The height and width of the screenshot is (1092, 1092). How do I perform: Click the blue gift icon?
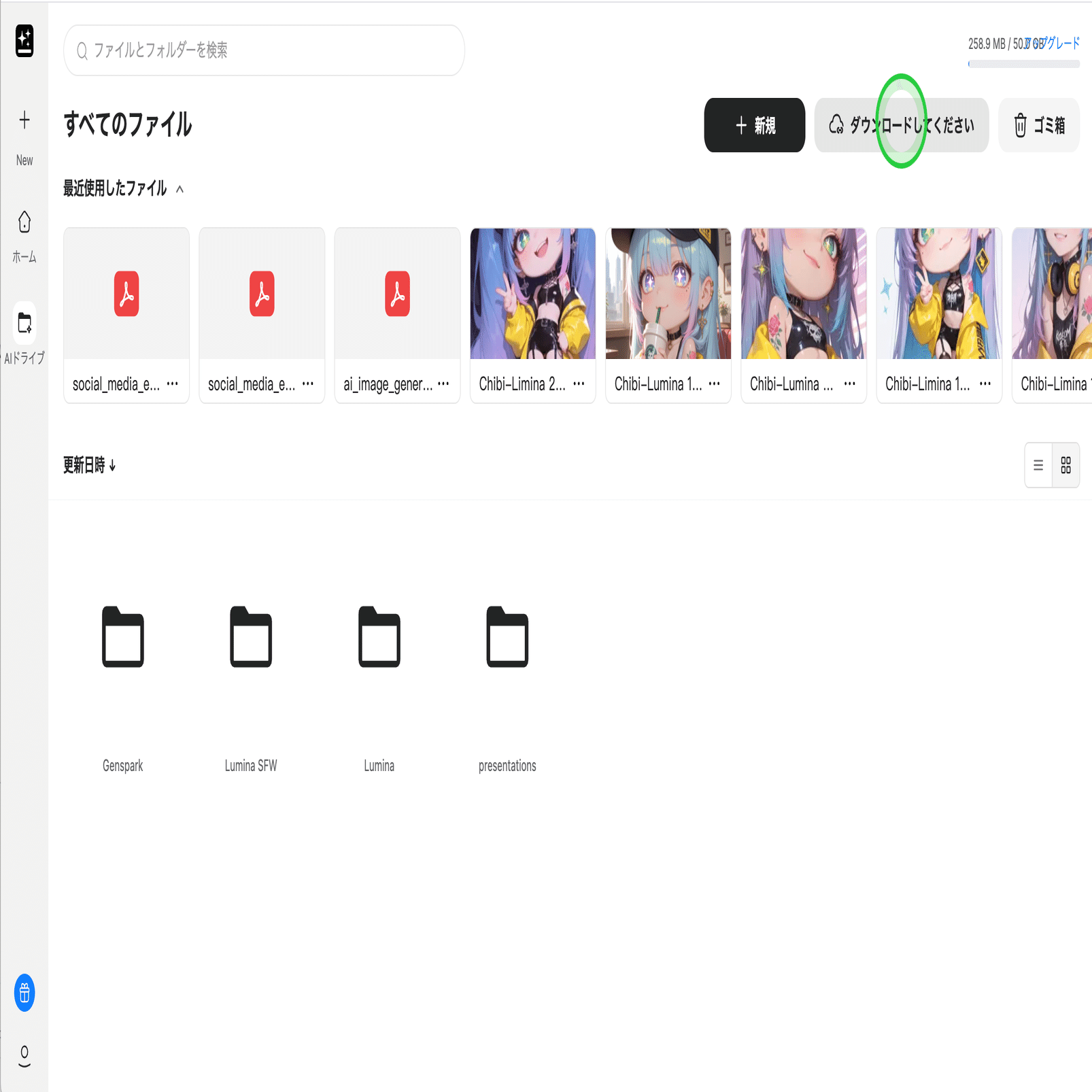tap(24, 993)
